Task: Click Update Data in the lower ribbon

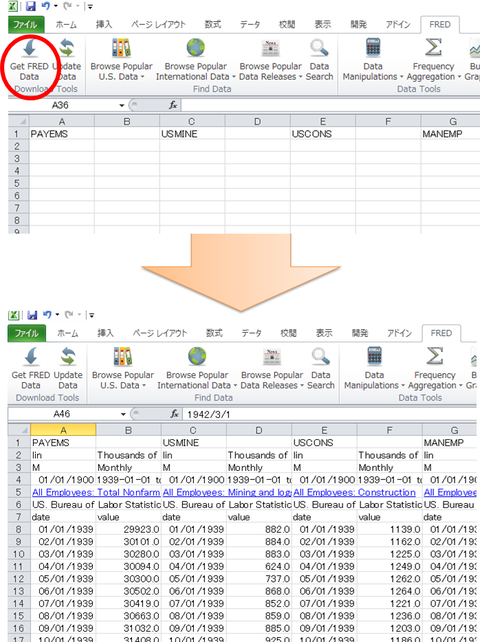Action: 68,368
